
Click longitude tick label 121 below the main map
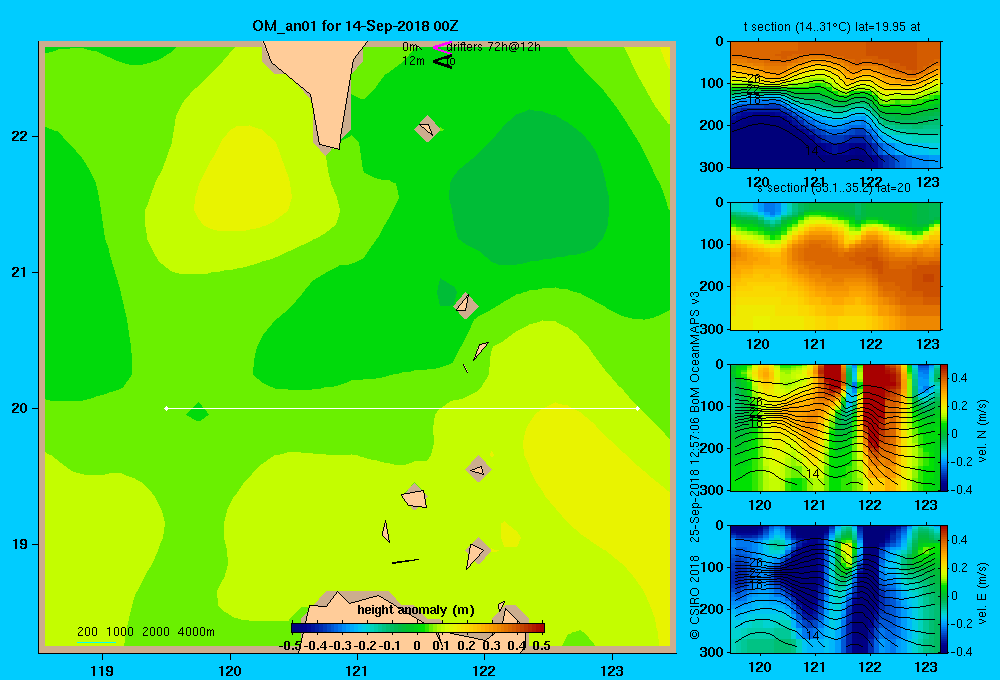point(357,670)
